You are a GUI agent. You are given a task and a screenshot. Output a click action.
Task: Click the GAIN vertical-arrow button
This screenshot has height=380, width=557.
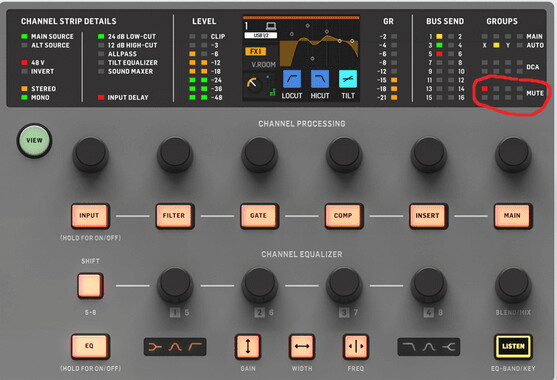248,346
